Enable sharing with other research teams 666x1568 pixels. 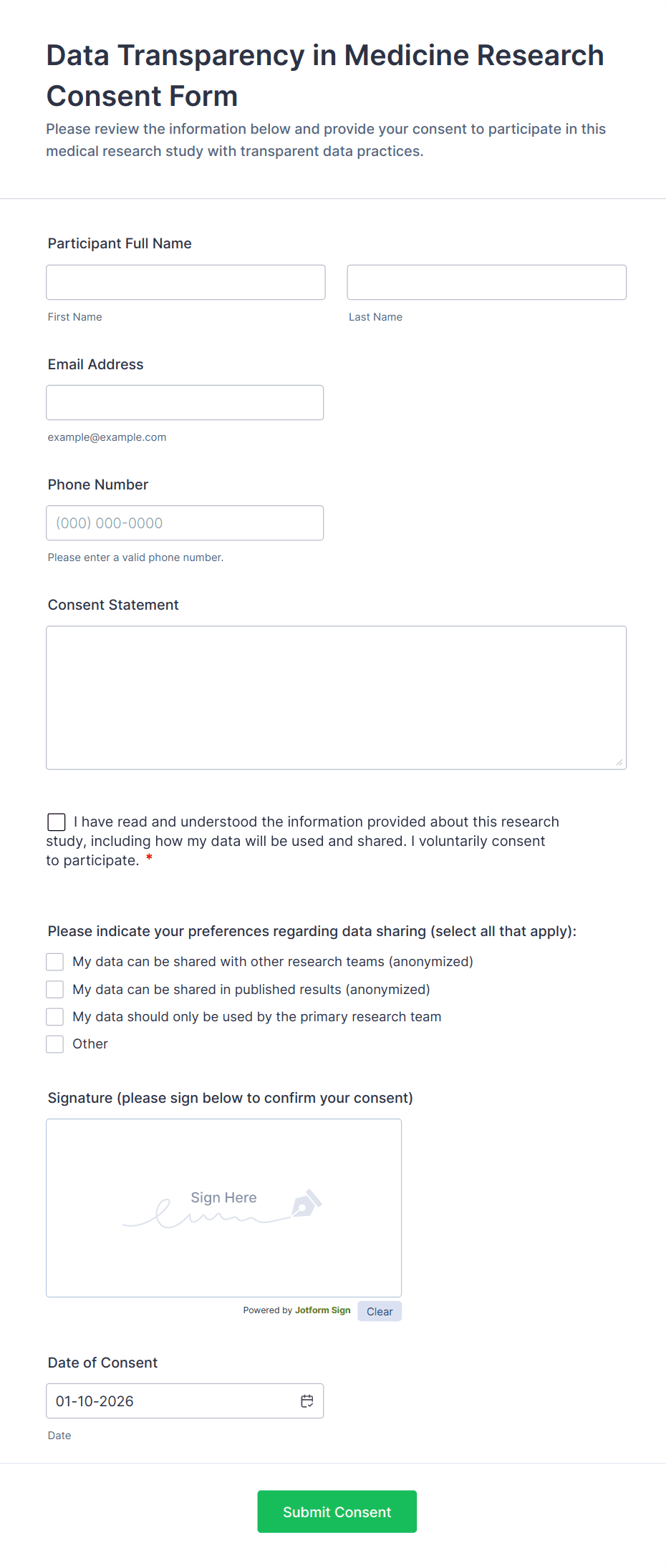click(x=55, y=962)
